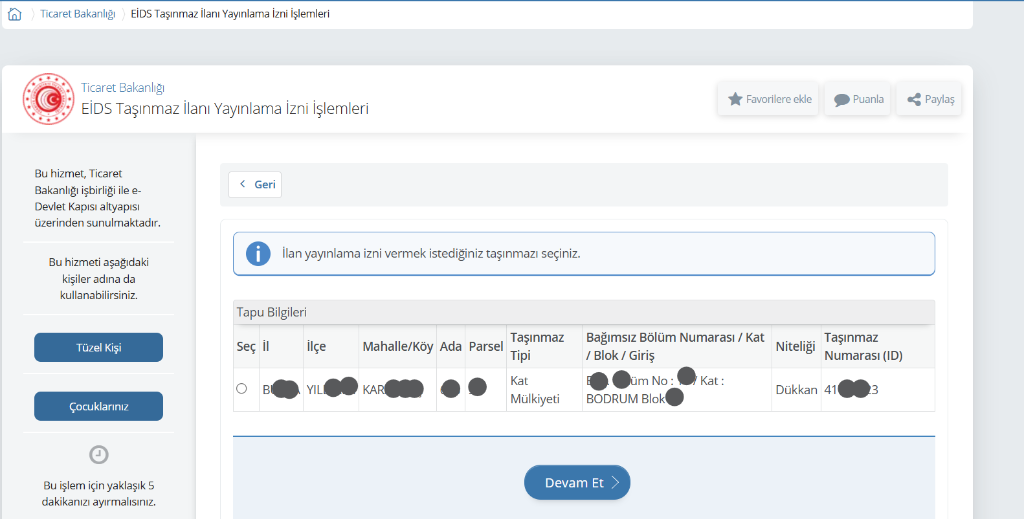Viewport: 1024px width, 519px height.
Task: Click the Seç column header
Action: coord(246,347)
